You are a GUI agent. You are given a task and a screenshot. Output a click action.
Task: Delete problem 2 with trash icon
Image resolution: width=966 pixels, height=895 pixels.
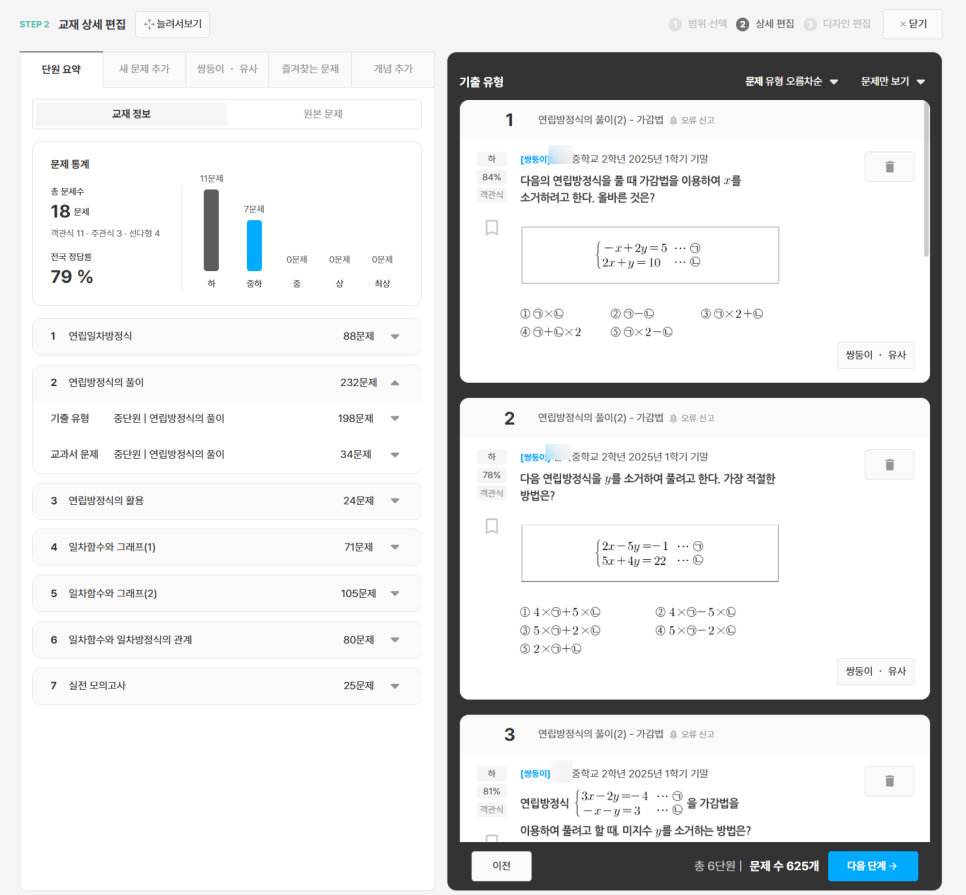889,464
